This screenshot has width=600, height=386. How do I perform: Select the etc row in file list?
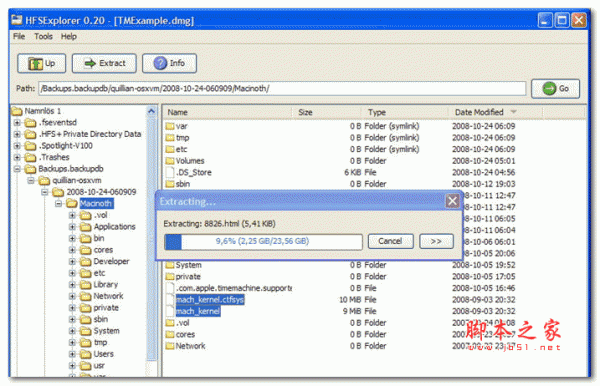[341, 149]
